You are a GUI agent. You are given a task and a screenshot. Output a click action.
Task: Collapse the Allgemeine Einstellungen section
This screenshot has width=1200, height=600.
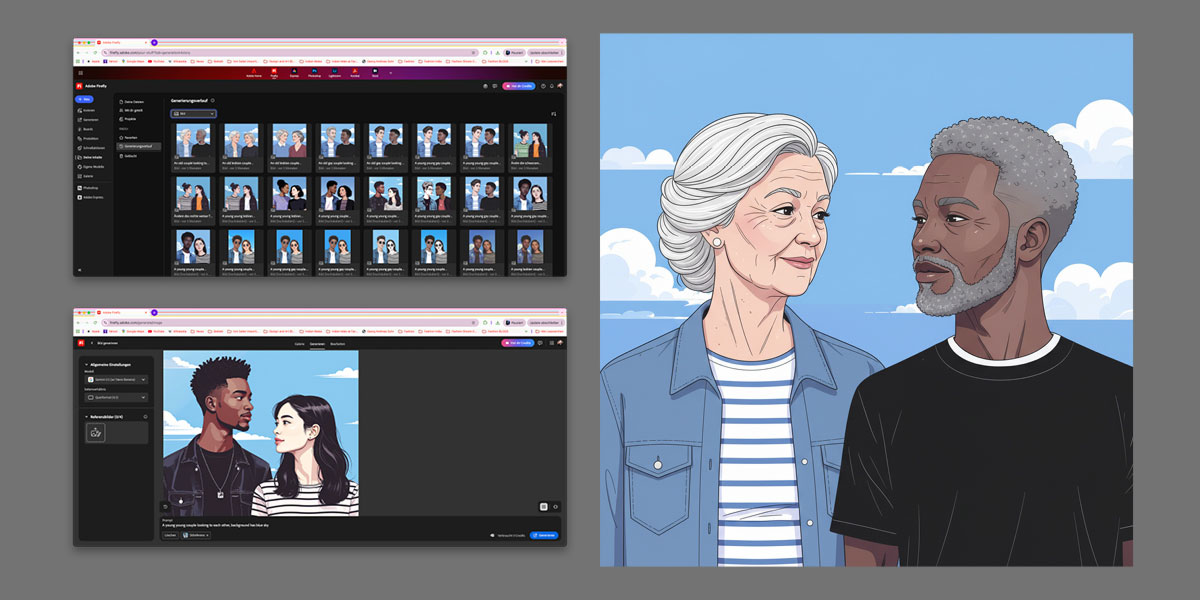point(84,364)
